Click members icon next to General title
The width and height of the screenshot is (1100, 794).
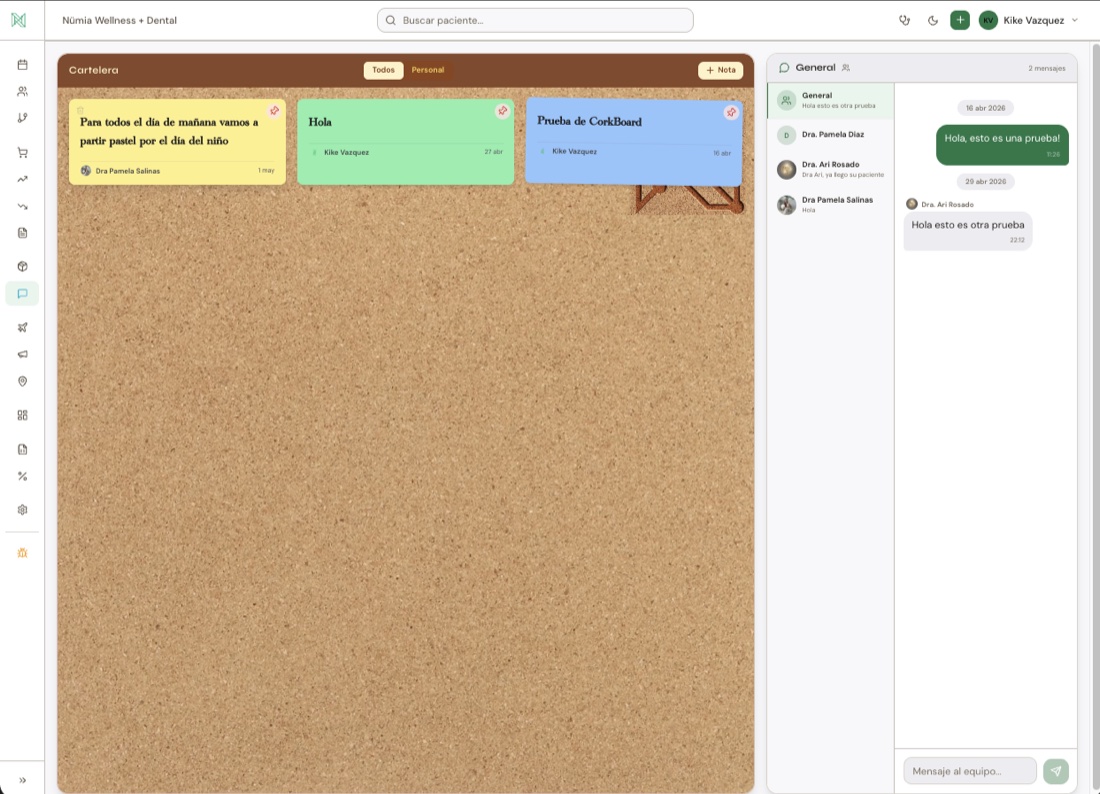click(846, 68)
